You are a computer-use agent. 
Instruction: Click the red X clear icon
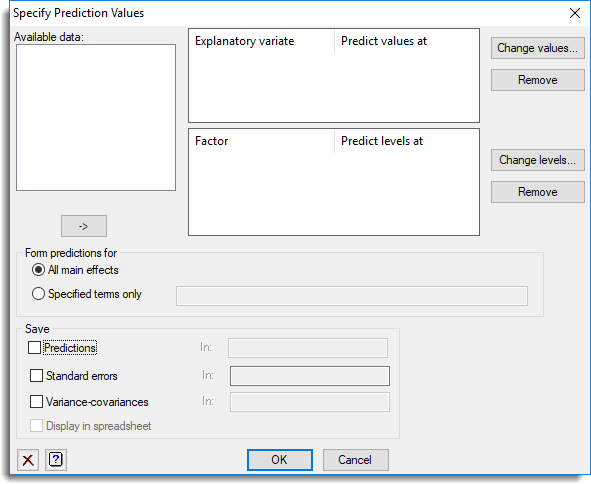click(x=28, y=460)
